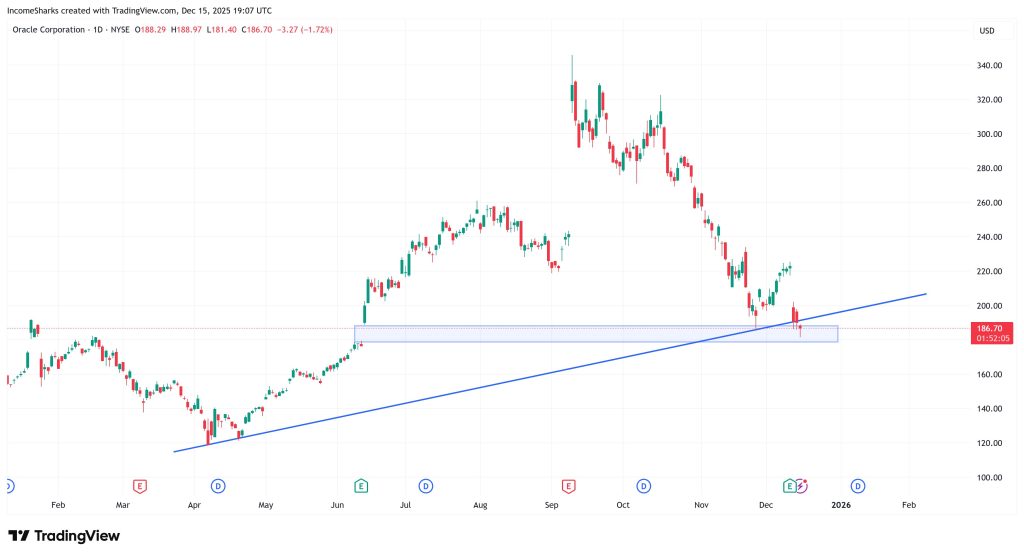Select the blue shaded support zone rectangle
Screen dimensions: 1024x557
600,334
